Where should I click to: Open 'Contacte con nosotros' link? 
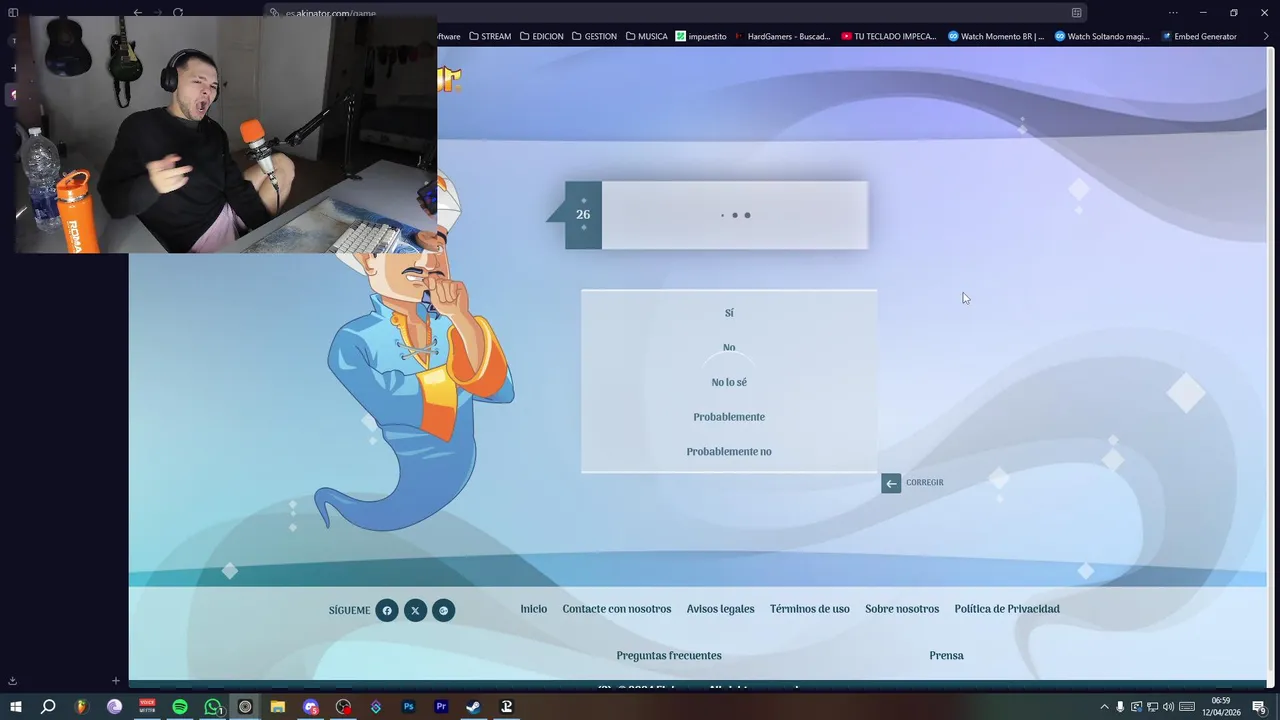[x=616, y=609]
